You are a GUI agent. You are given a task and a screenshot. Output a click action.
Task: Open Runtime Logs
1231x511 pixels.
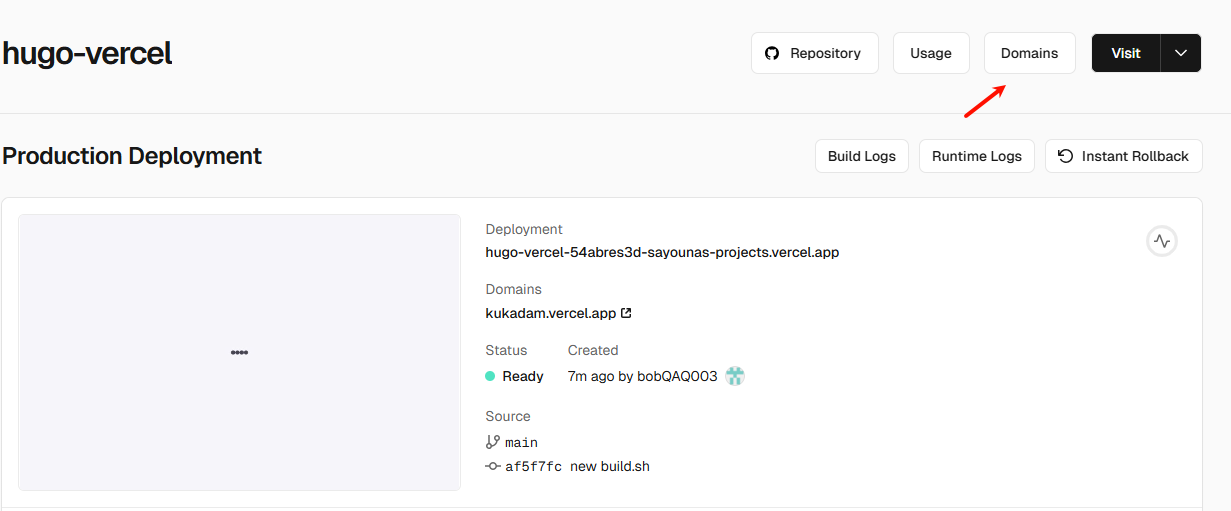click(976, 156)
